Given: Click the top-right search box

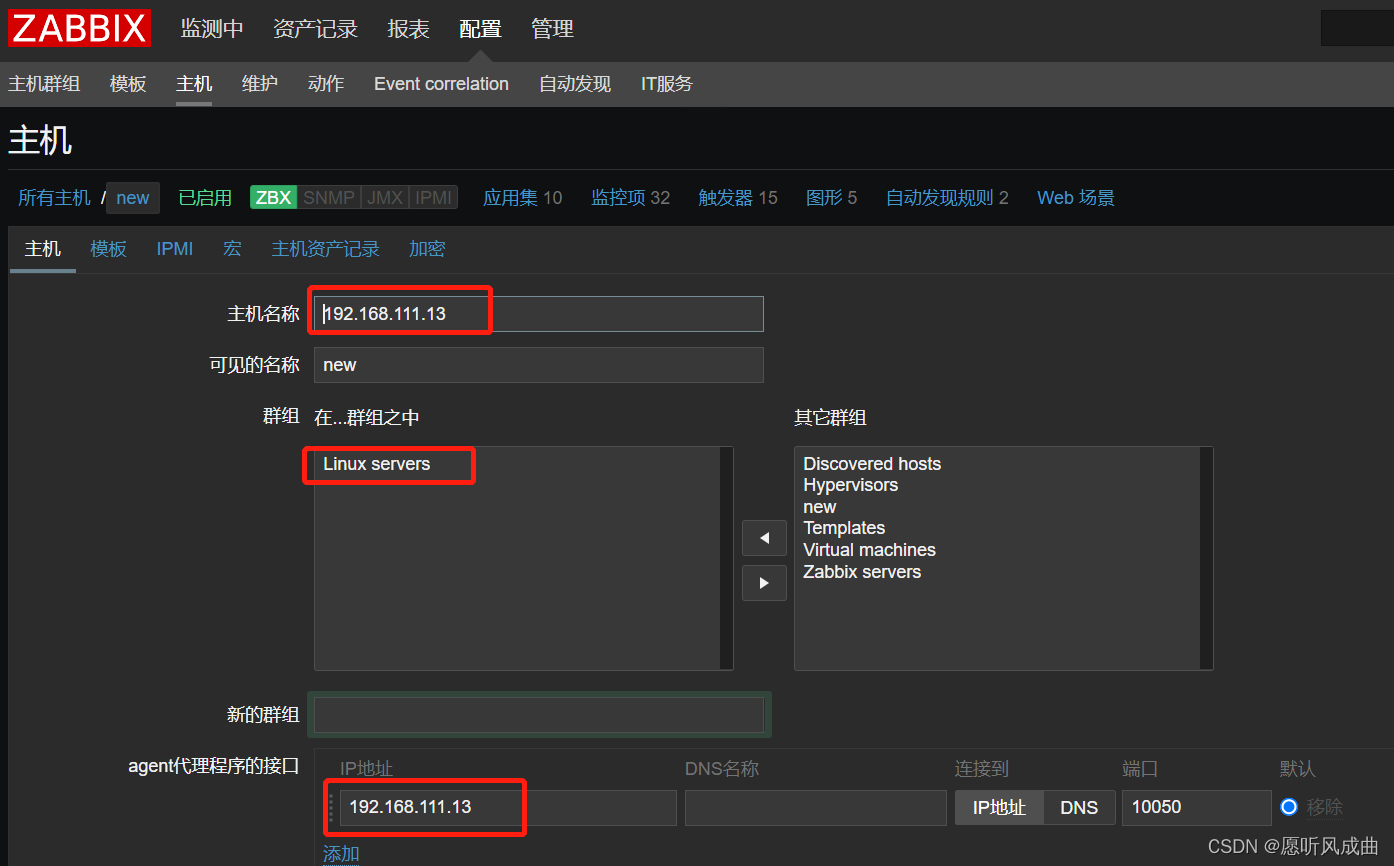Looking at the screenshot, I should tap(1357, 28).
